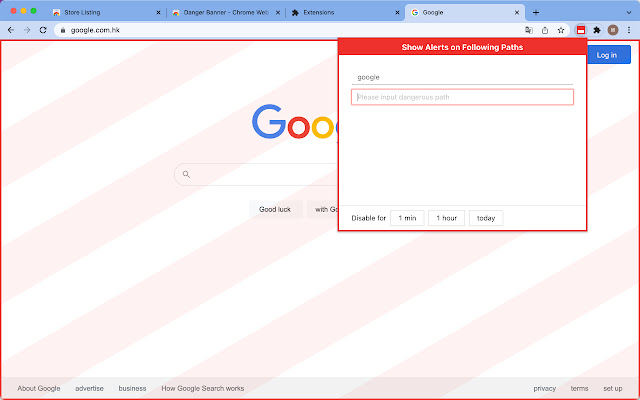This screenshot has height=400, width=640.
Task: Close the Google tab
Action: 517,13
